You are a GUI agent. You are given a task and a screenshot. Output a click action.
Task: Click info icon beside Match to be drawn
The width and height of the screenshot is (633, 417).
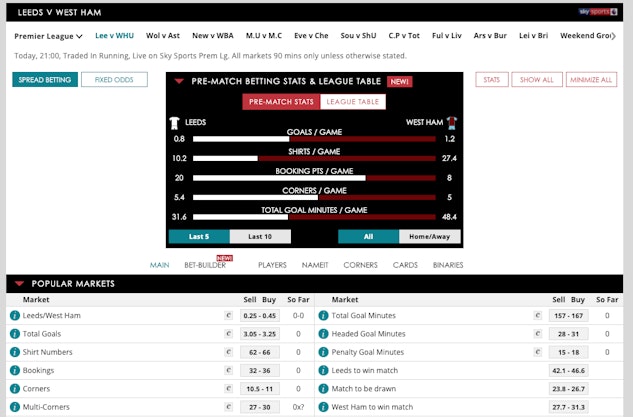click(x=323, y=388)
